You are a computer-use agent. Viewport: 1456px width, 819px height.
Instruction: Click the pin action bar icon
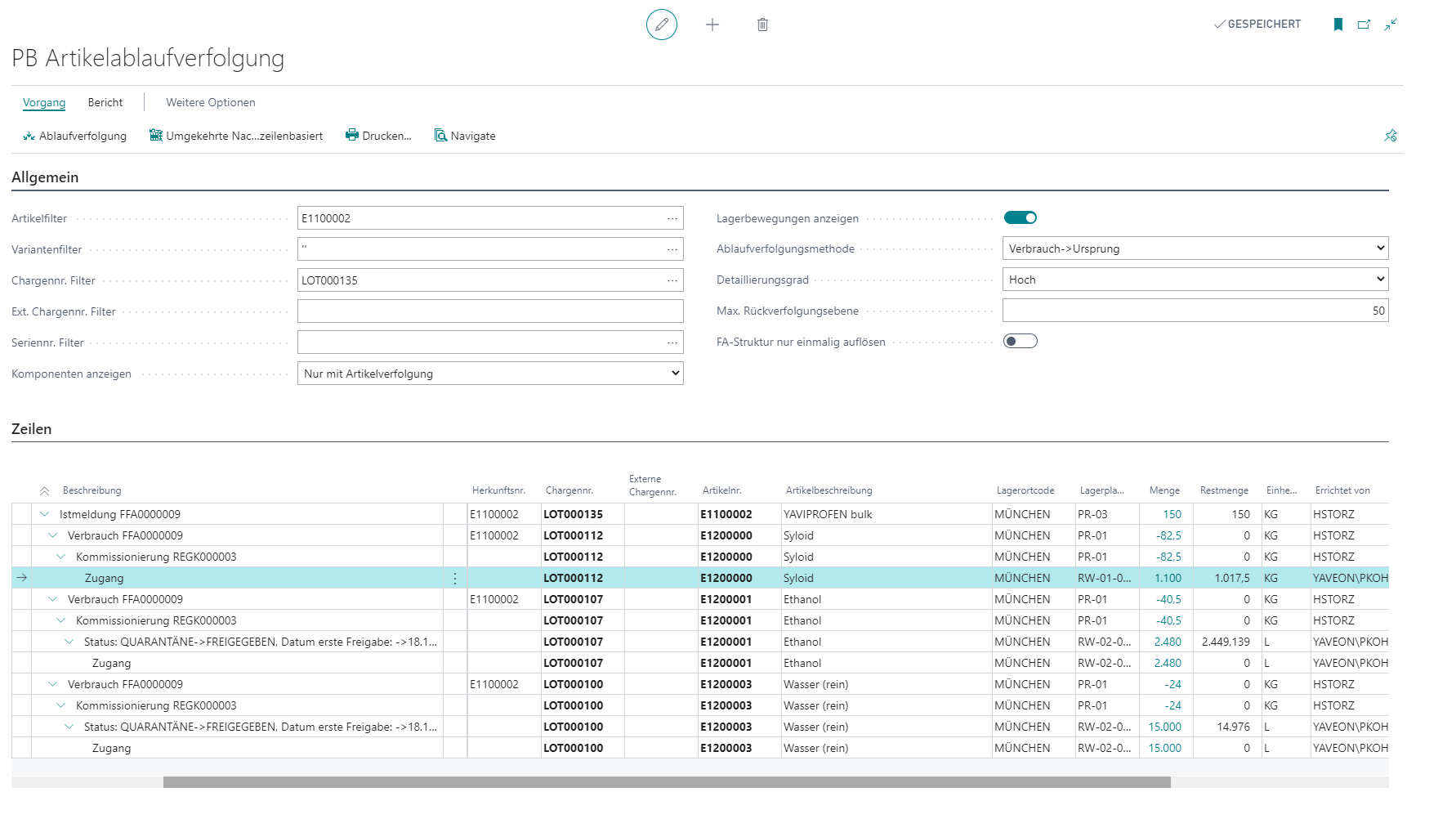[x=1390, y=136]
